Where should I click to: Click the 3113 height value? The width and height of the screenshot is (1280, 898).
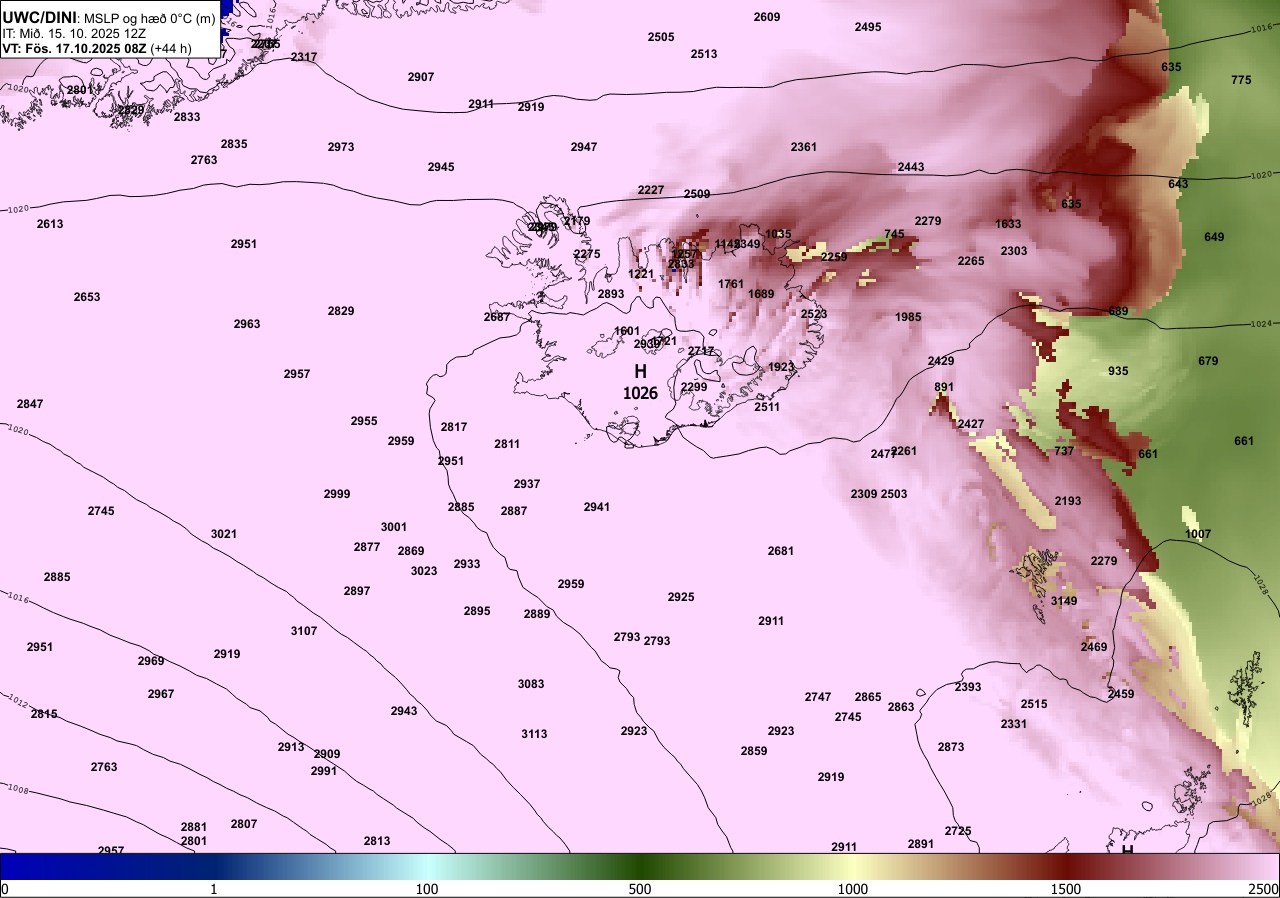[x=534, y=734]
